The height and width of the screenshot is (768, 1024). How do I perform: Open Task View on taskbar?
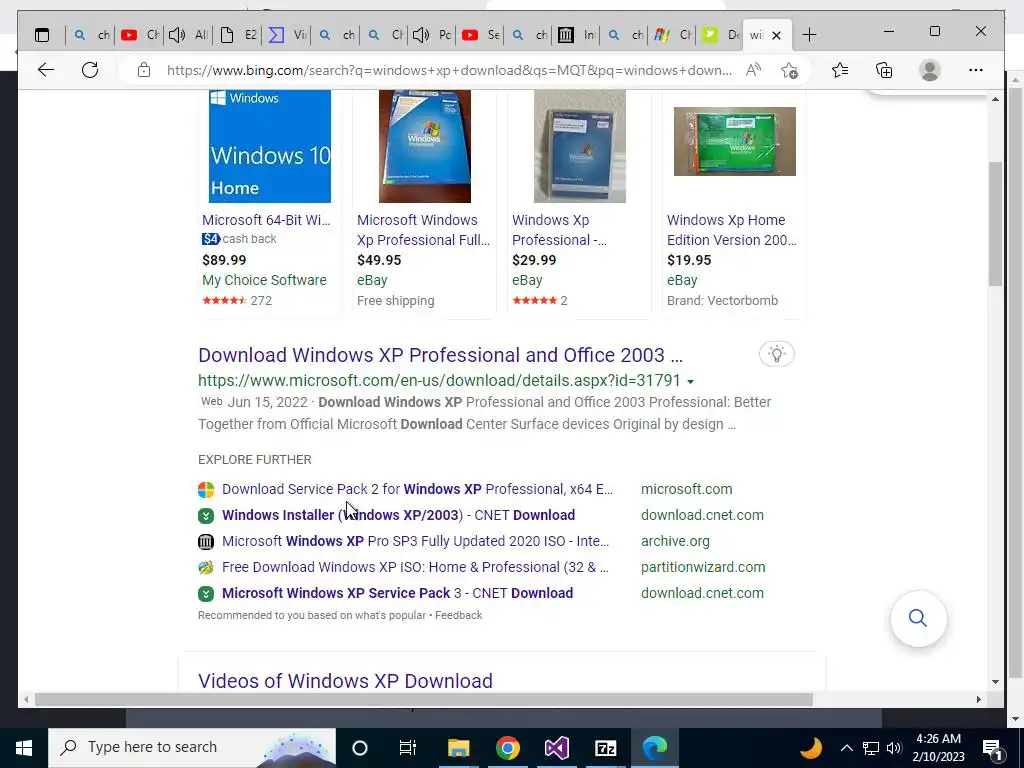click(x=408, y=747)
